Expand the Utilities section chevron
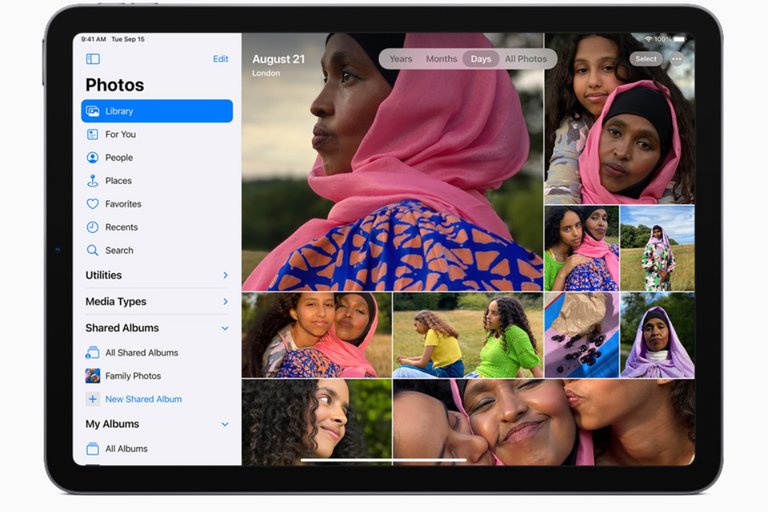Image resolution: width=768 pixels, height=512 pixels. pyautogui.click(x=225, y=275)
